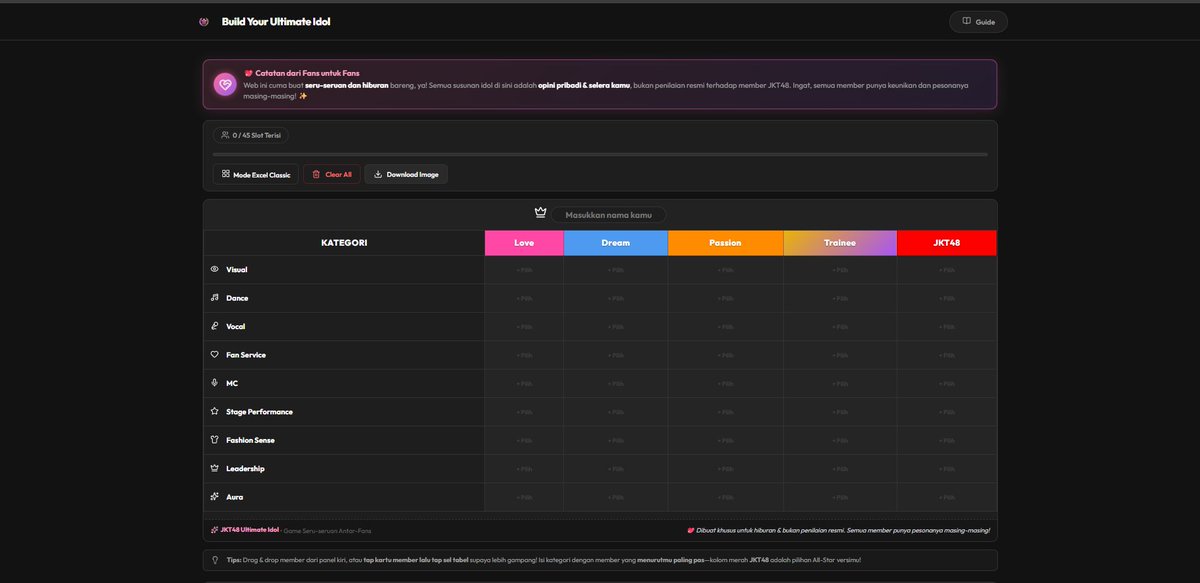Pick a member for MC under Trainee
Image resolution: width=1200 pixels, height=583 pixels.
click(840, 384)
